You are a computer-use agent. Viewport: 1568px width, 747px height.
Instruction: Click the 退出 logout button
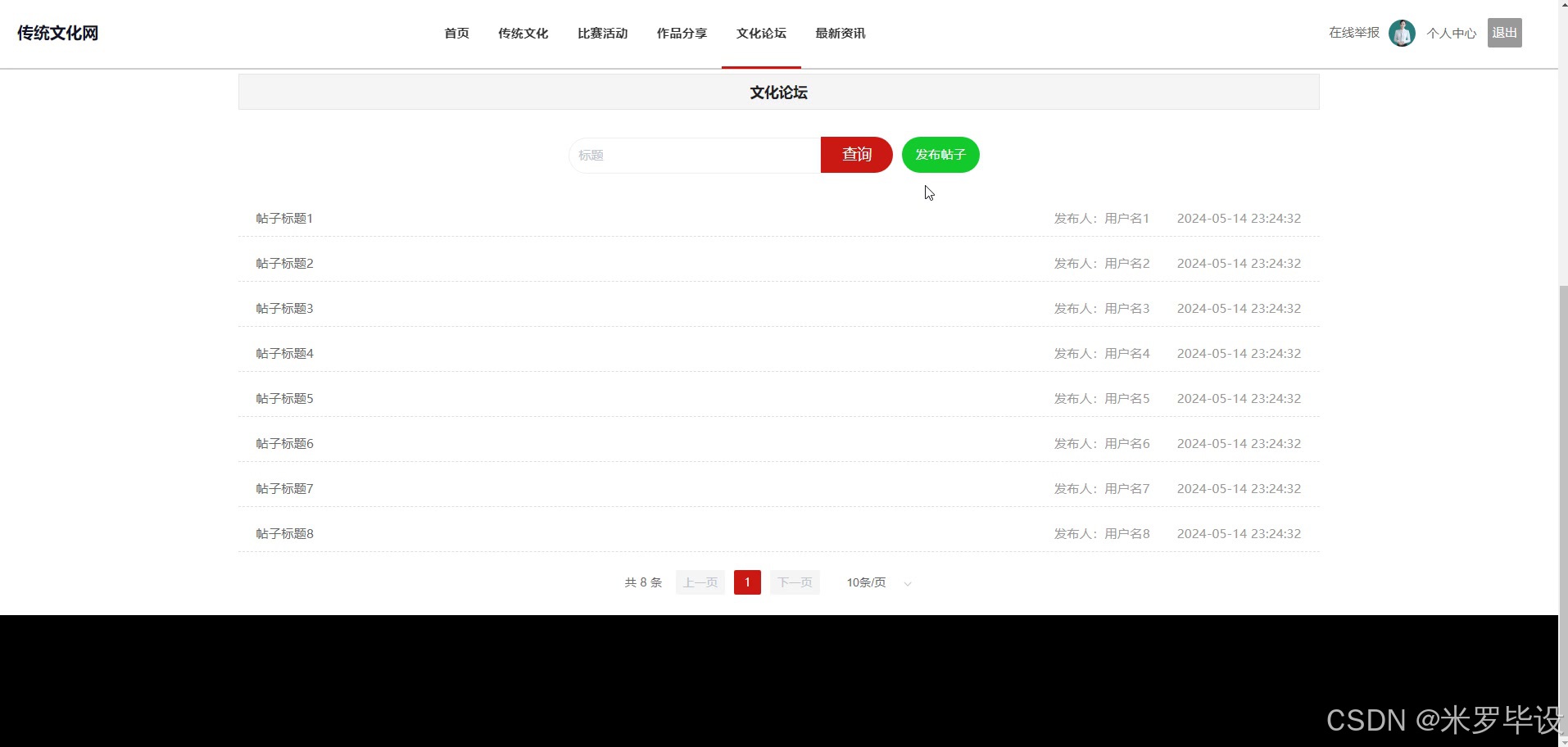pyautogui.click(x=1504, y=33)
